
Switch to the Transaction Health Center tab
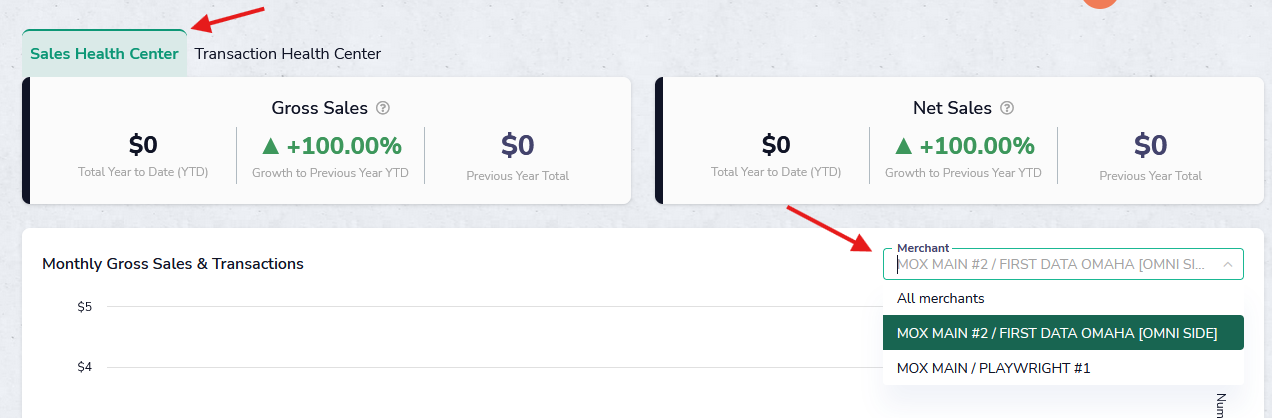pyautogui.click(x=288, y=54)
